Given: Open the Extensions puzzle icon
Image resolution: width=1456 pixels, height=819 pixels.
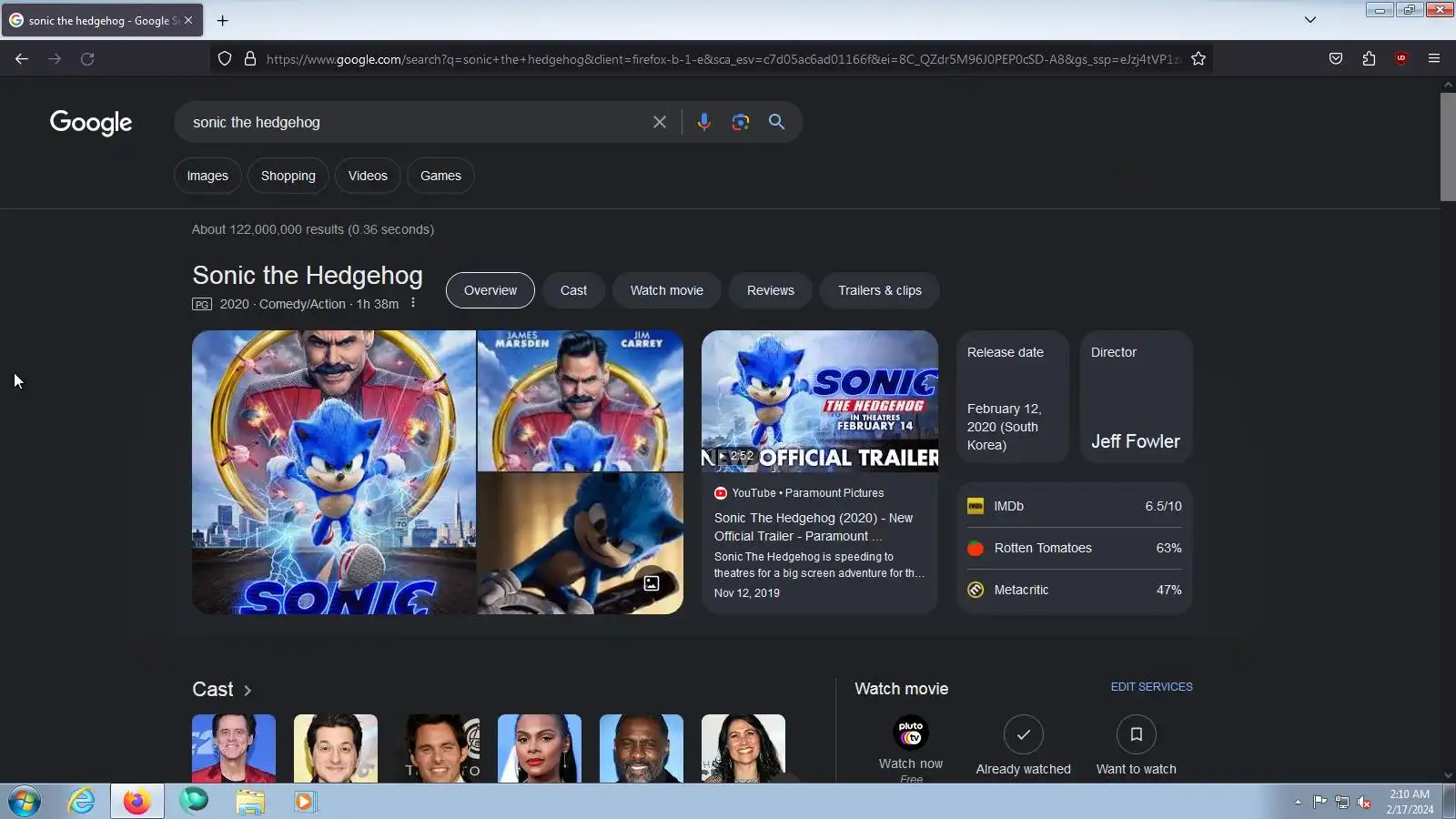Looking at the screenshot, I should [1369, 59].
